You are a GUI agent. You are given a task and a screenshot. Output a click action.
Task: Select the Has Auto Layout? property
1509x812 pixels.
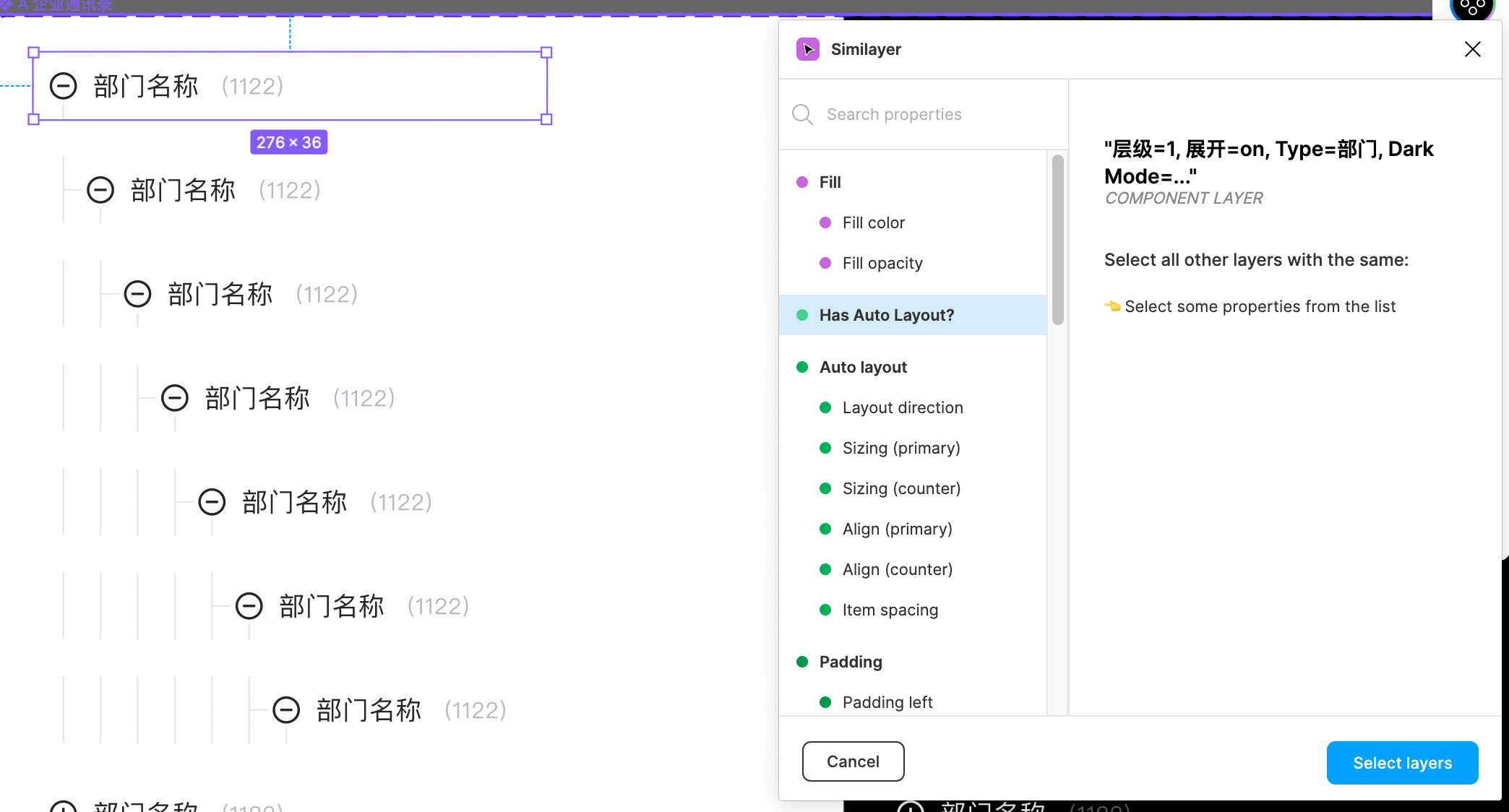(x=886, y=315)
